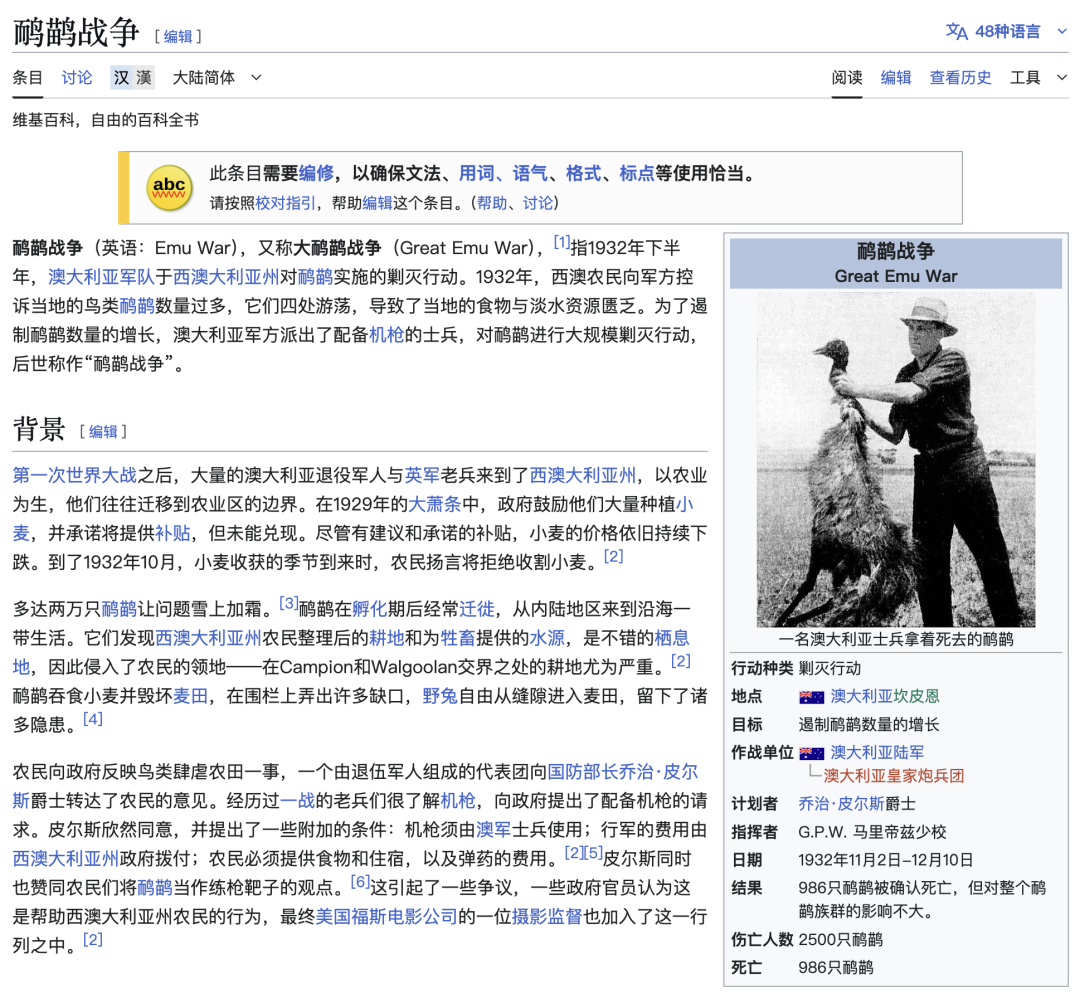1080x993 pixels.
Task: Select the 条目 article tab
Action: point(28,78)
